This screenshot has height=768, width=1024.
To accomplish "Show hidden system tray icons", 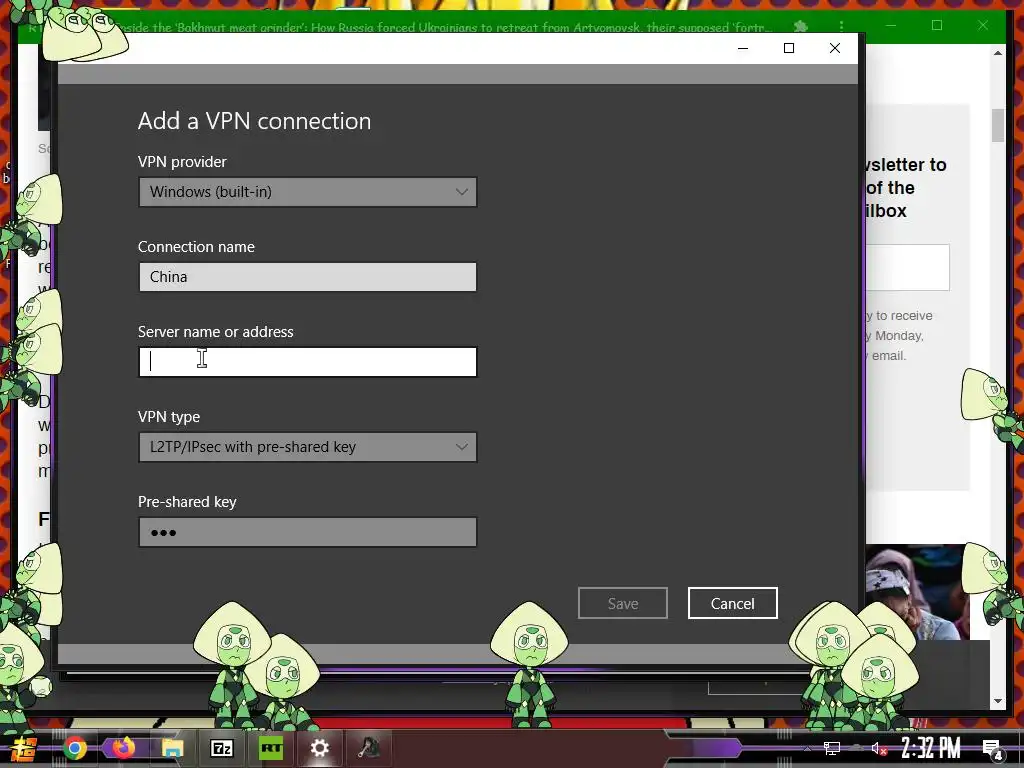I will 807,748.
